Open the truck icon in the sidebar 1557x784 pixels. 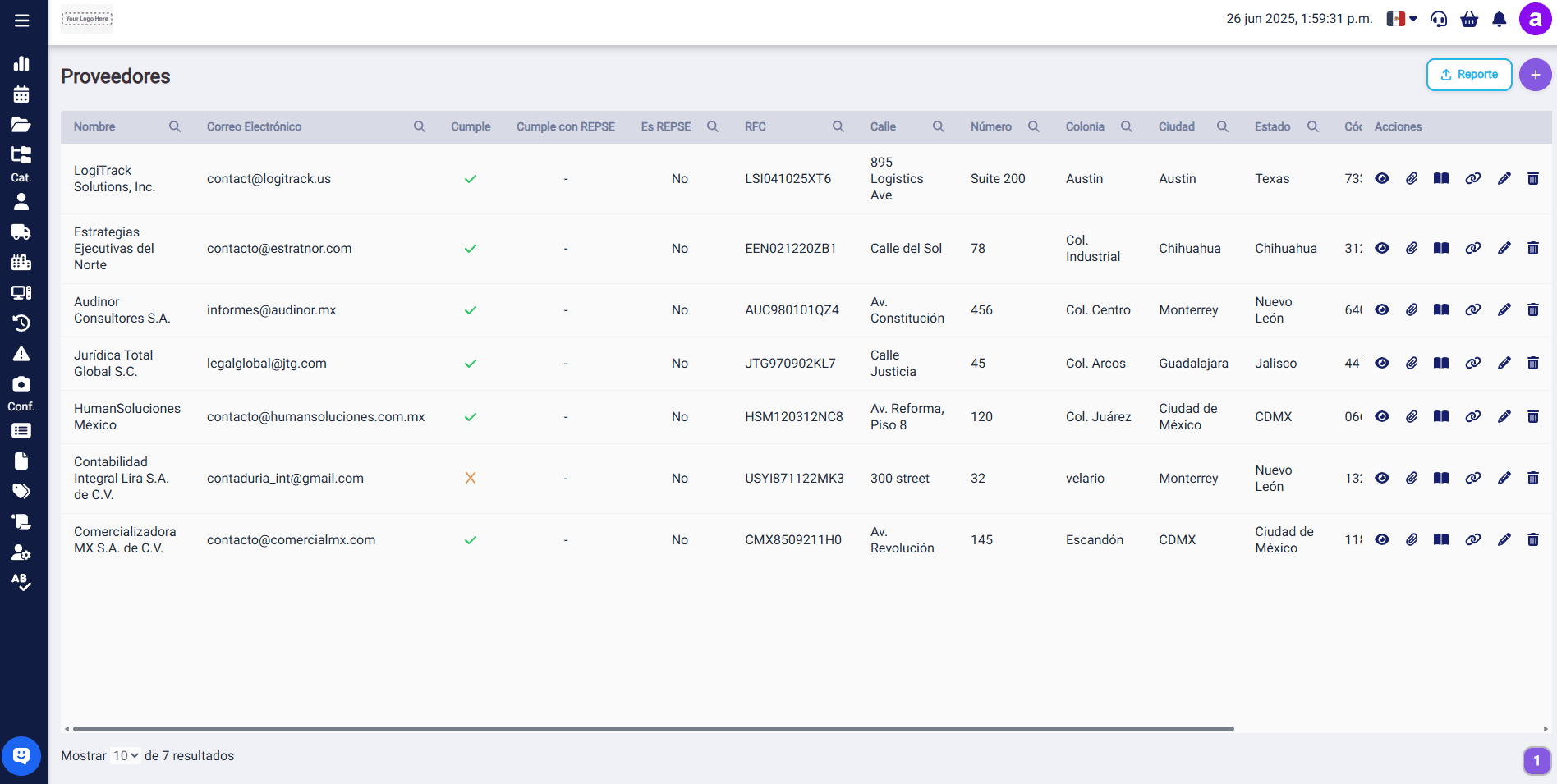[x=21, y=232]
